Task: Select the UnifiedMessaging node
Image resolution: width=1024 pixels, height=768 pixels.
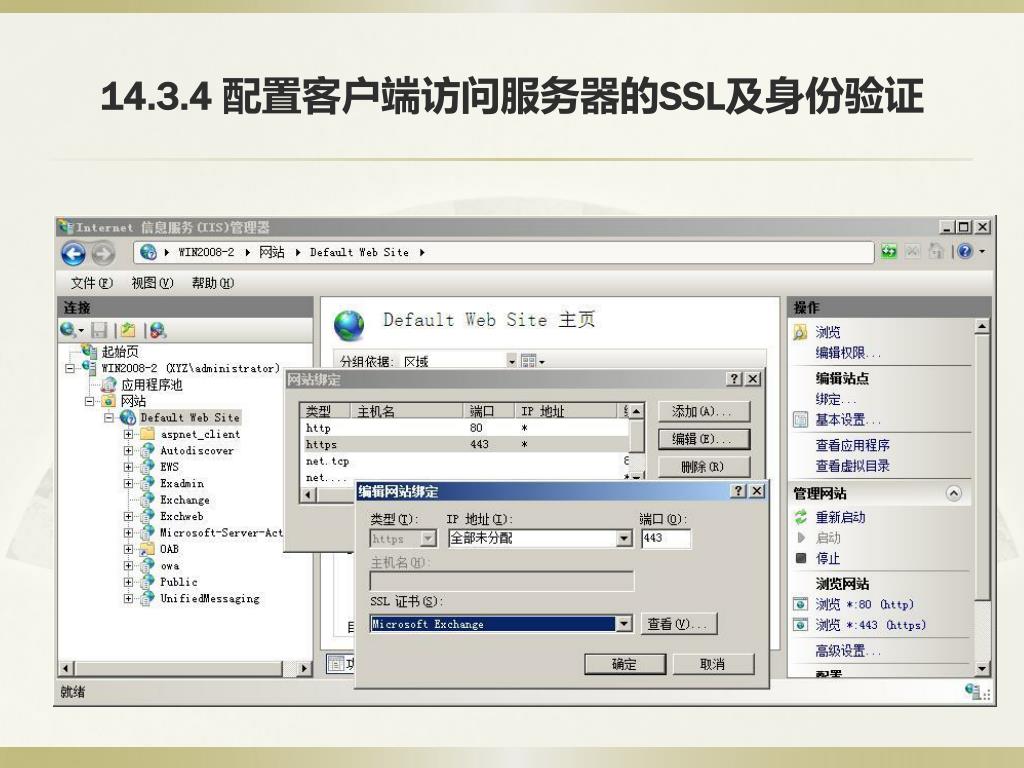Action: tap(210, 598)
